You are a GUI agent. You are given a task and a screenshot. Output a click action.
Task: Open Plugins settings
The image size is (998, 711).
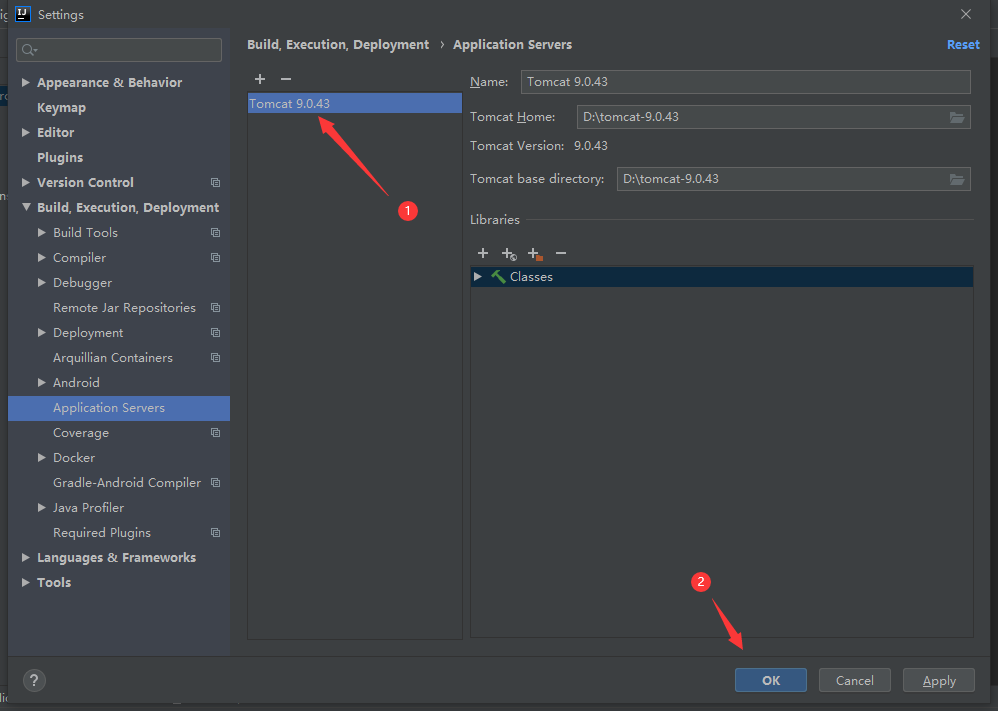click(x=60, y=157)
